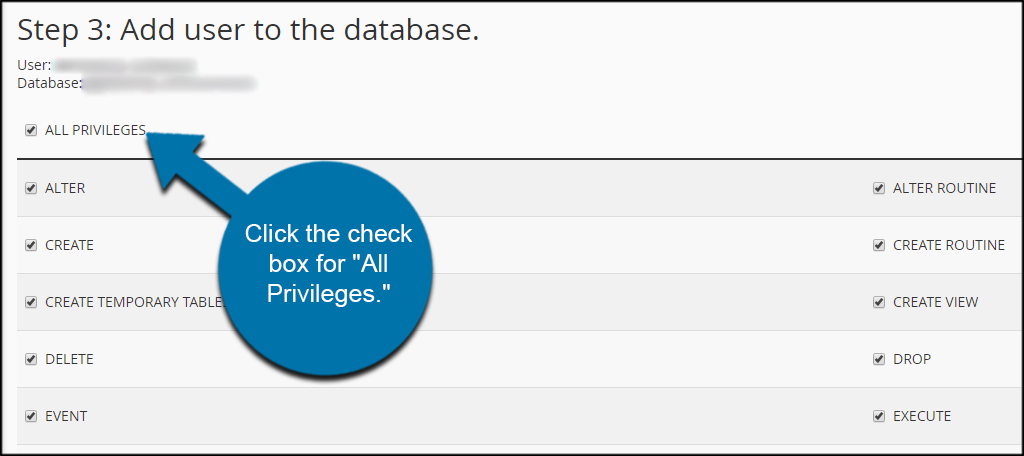Click the ALL PRIVILEGES label text
1024x456 pixels.
pos(95,130)
